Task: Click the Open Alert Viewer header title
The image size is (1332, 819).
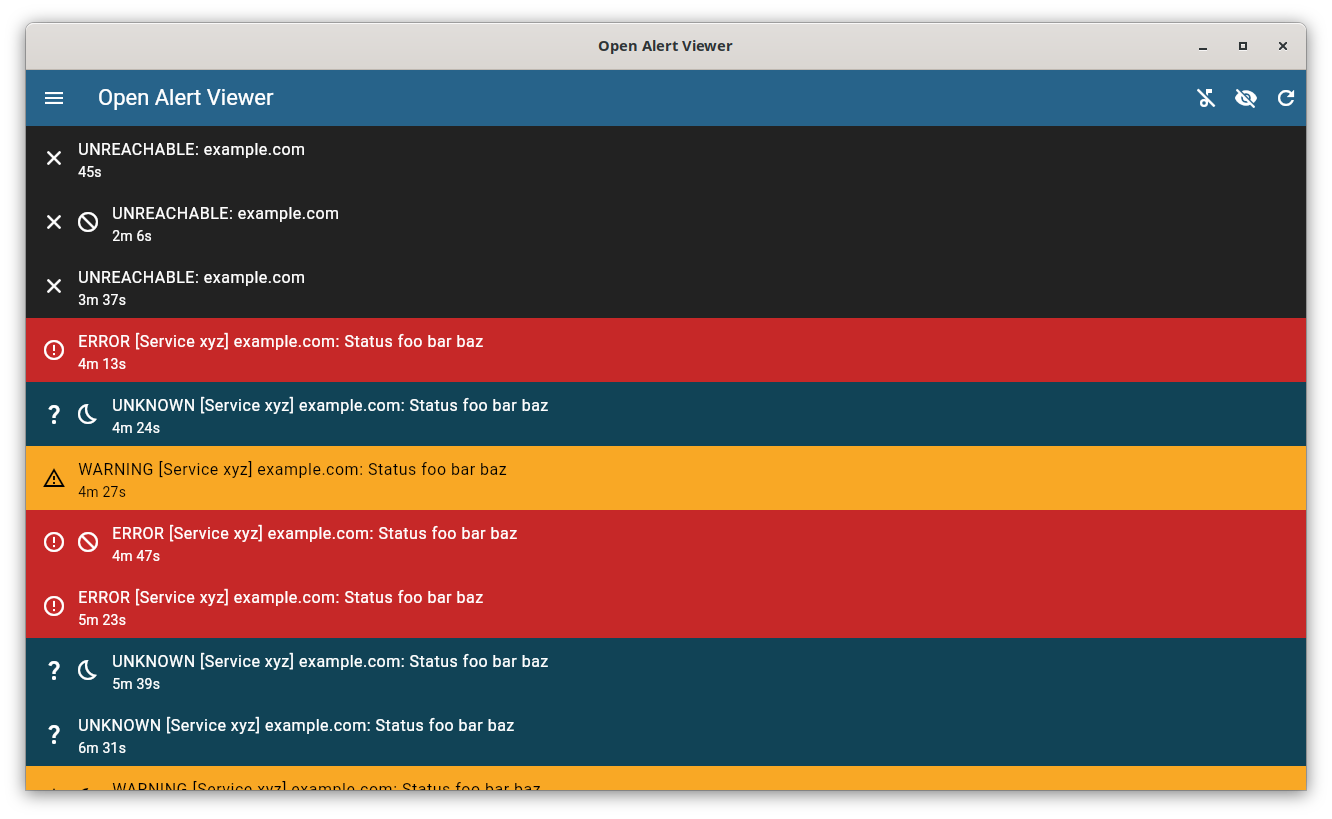Action: coord(185,98)
